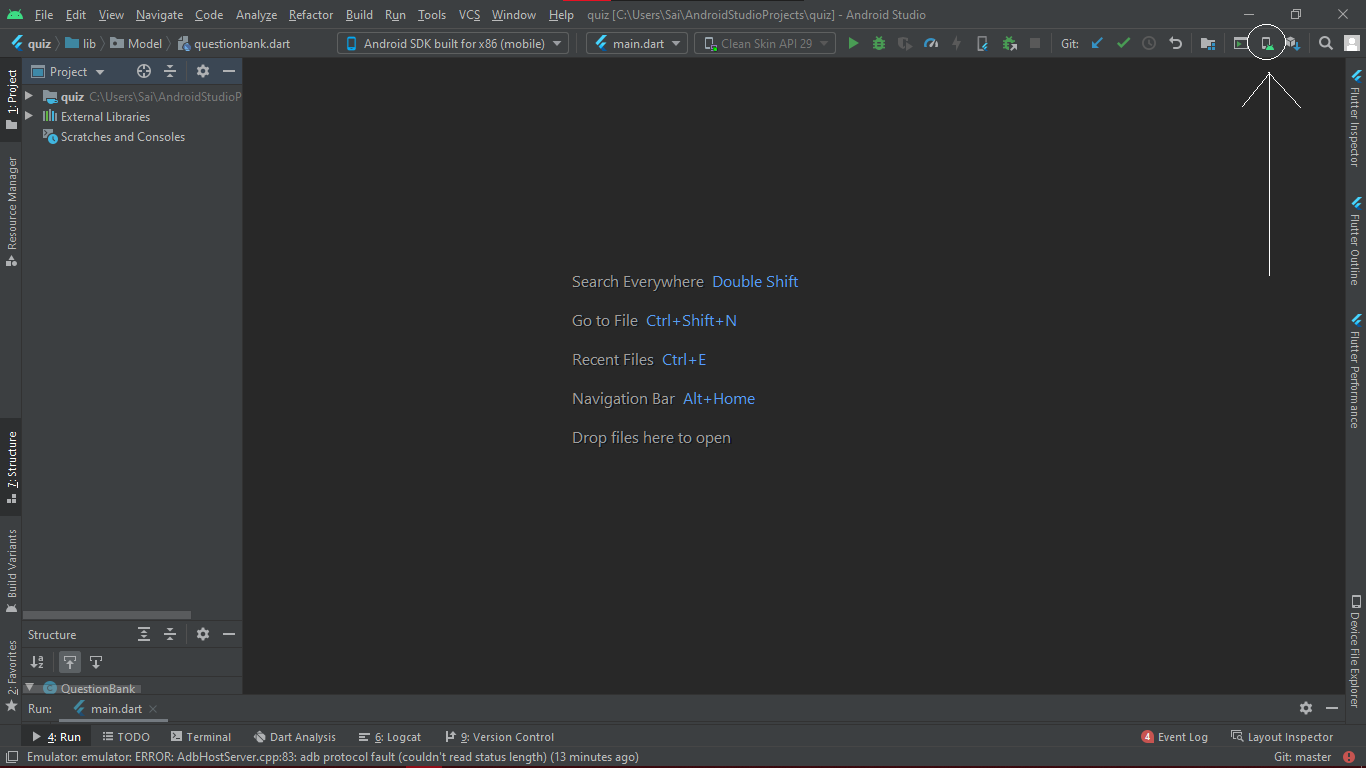Viewport: 1366px width, 768px height.
Task: Update project with the blue Git arrow
Action: (1097, 43)
